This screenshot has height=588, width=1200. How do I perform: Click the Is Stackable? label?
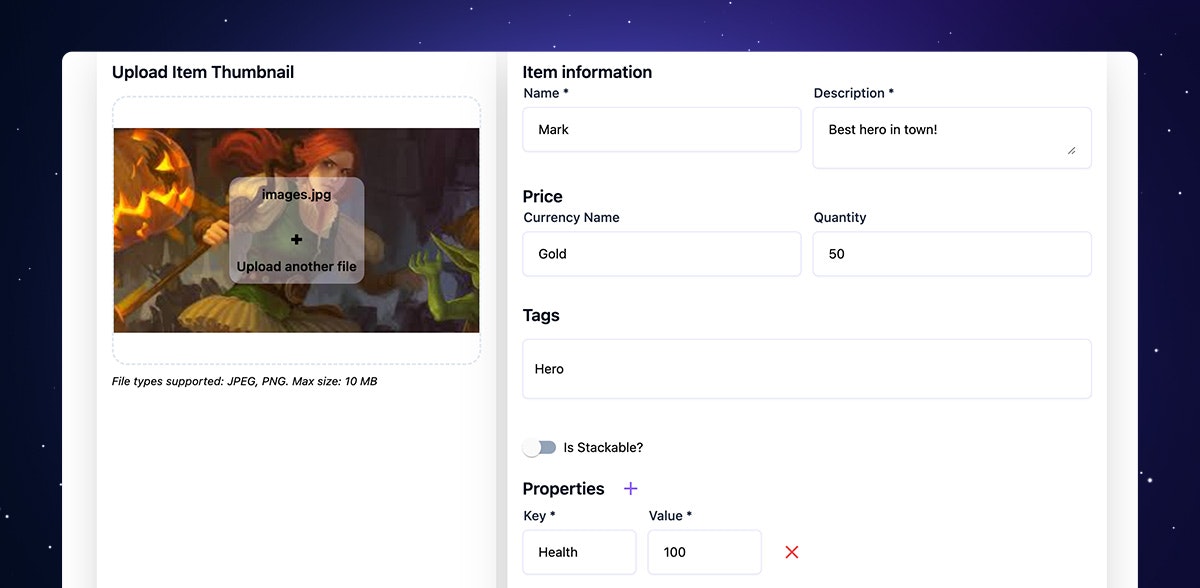tap(603, 448)
